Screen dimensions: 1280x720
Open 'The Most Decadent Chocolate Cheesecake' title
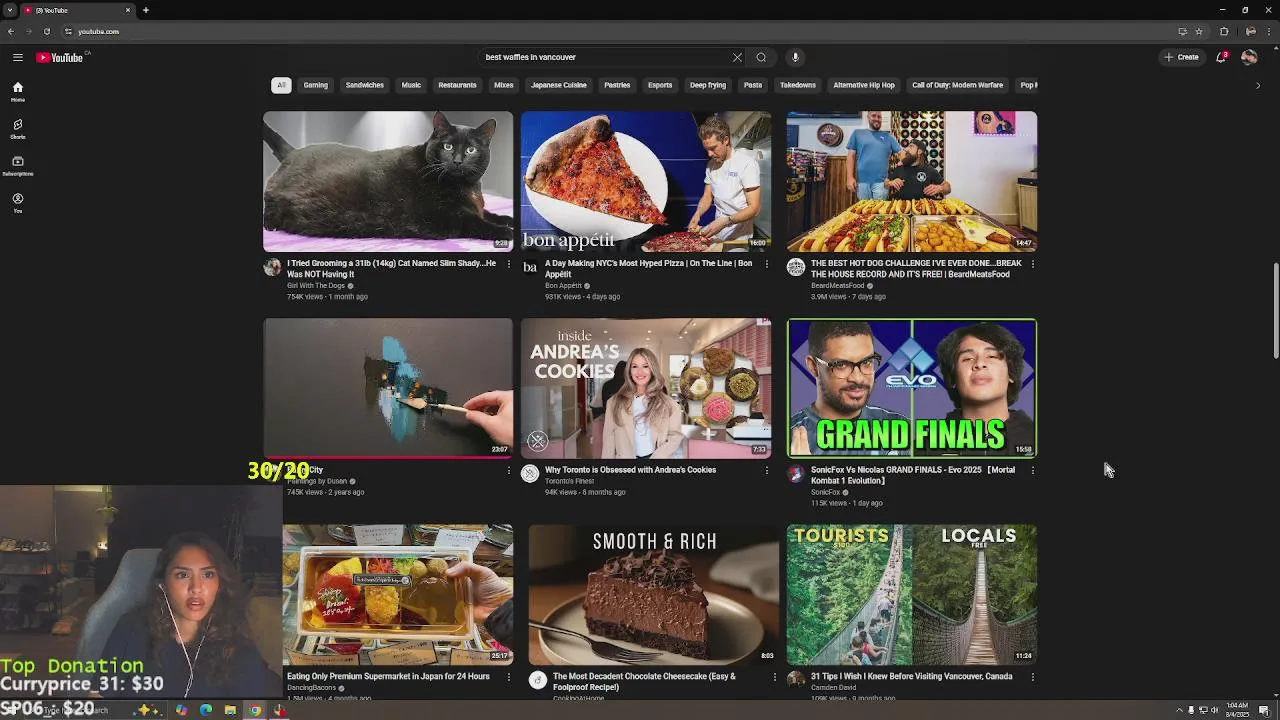644,682
